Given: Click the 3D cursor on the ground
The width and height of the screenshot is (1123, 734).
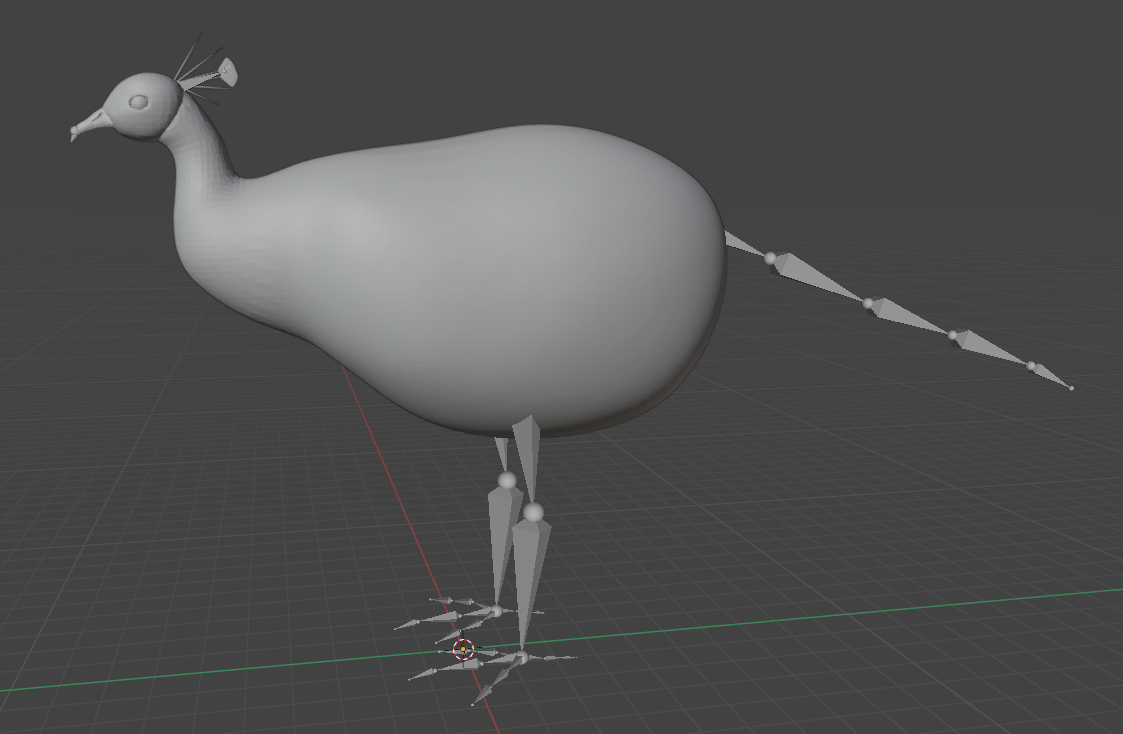Looking at the screenshot, I should [x=463, y=650].
